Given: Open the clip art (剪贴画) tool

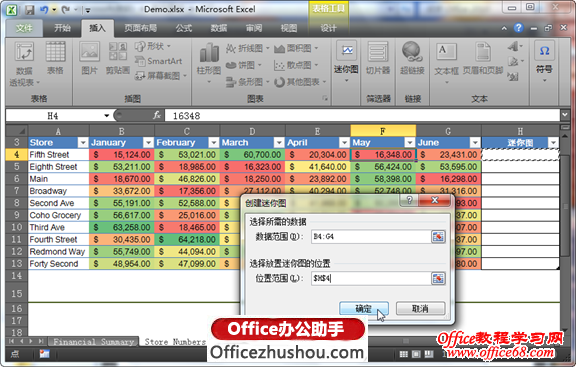Looking at the screenshot, I should [118, 58].
